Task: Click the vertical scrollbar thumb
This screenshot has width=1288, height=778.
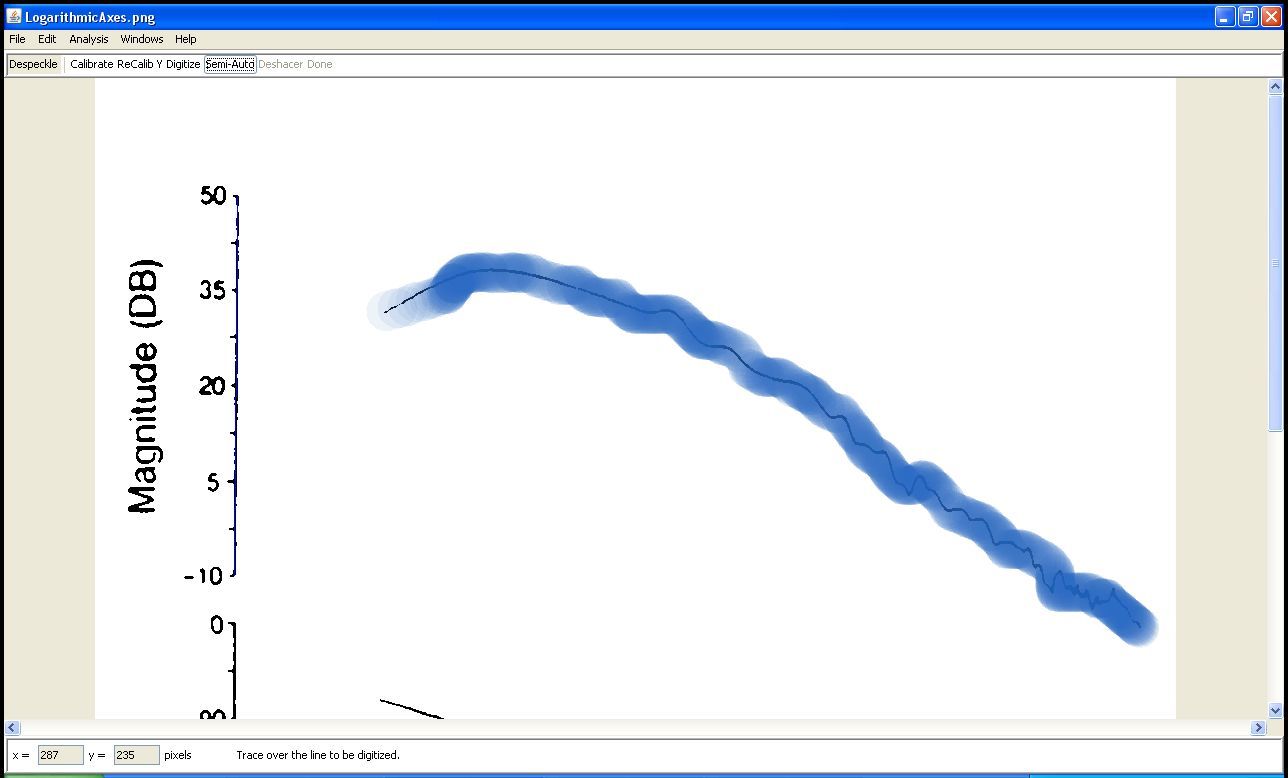Action: pos(1275,264)
